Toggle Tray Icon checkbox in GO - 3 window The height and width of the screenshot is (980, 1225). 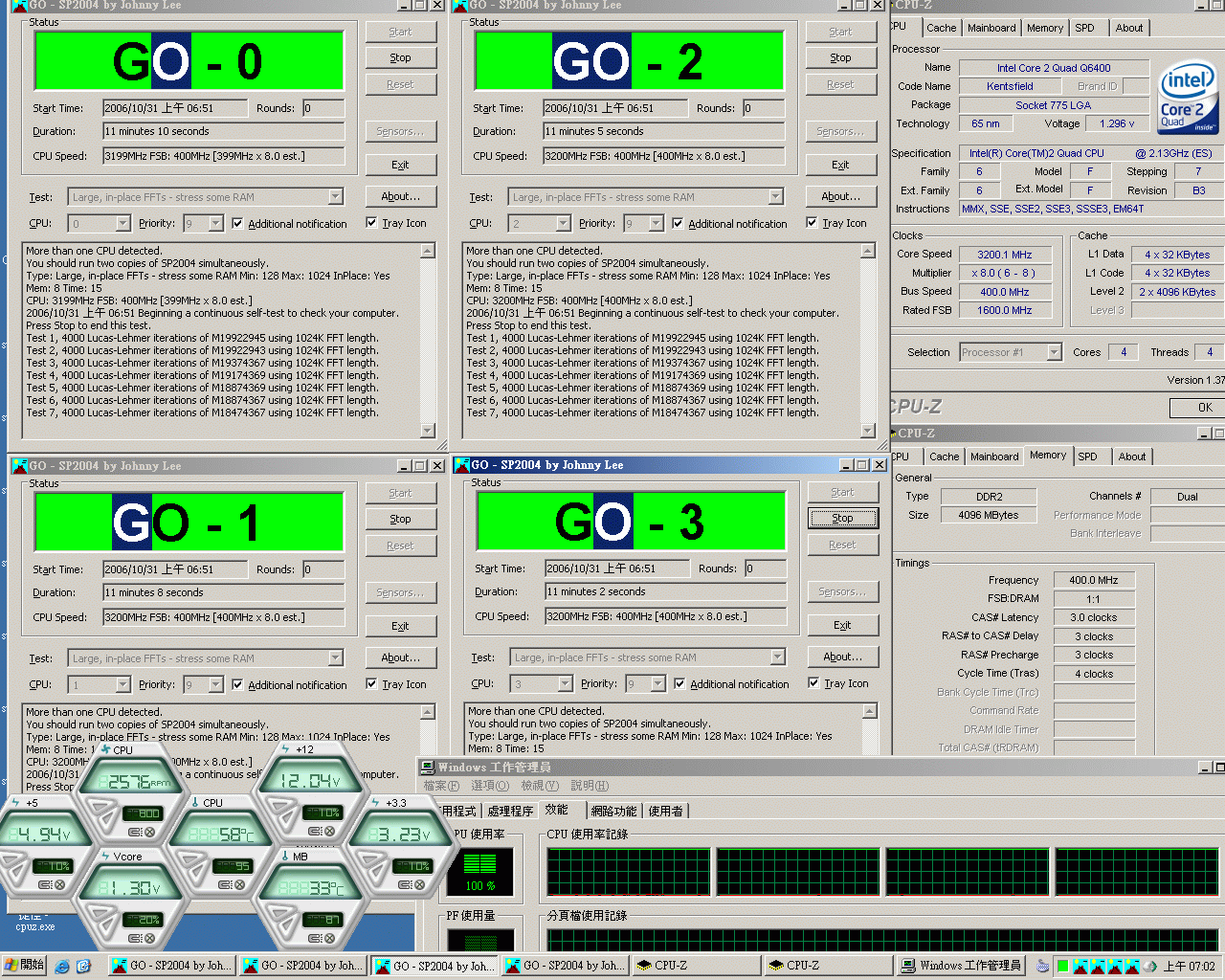(813, 682)
